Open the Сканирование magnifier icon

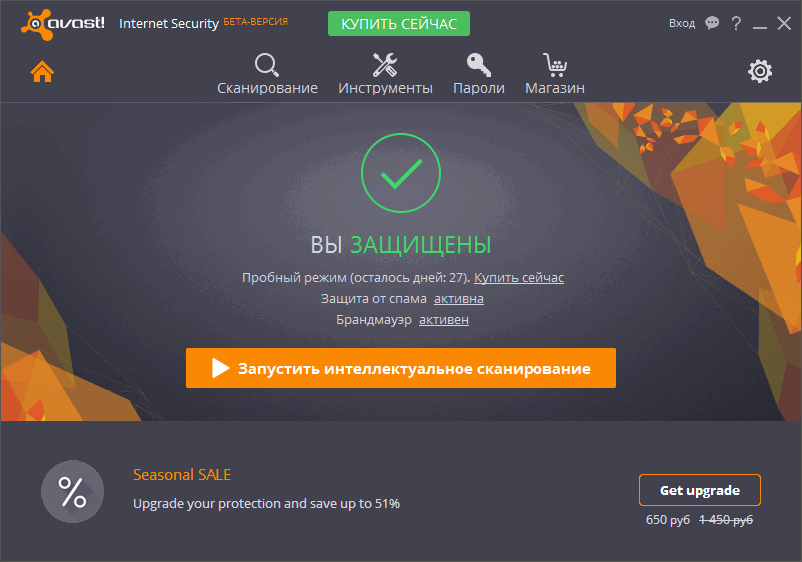(x=266, y=65)
